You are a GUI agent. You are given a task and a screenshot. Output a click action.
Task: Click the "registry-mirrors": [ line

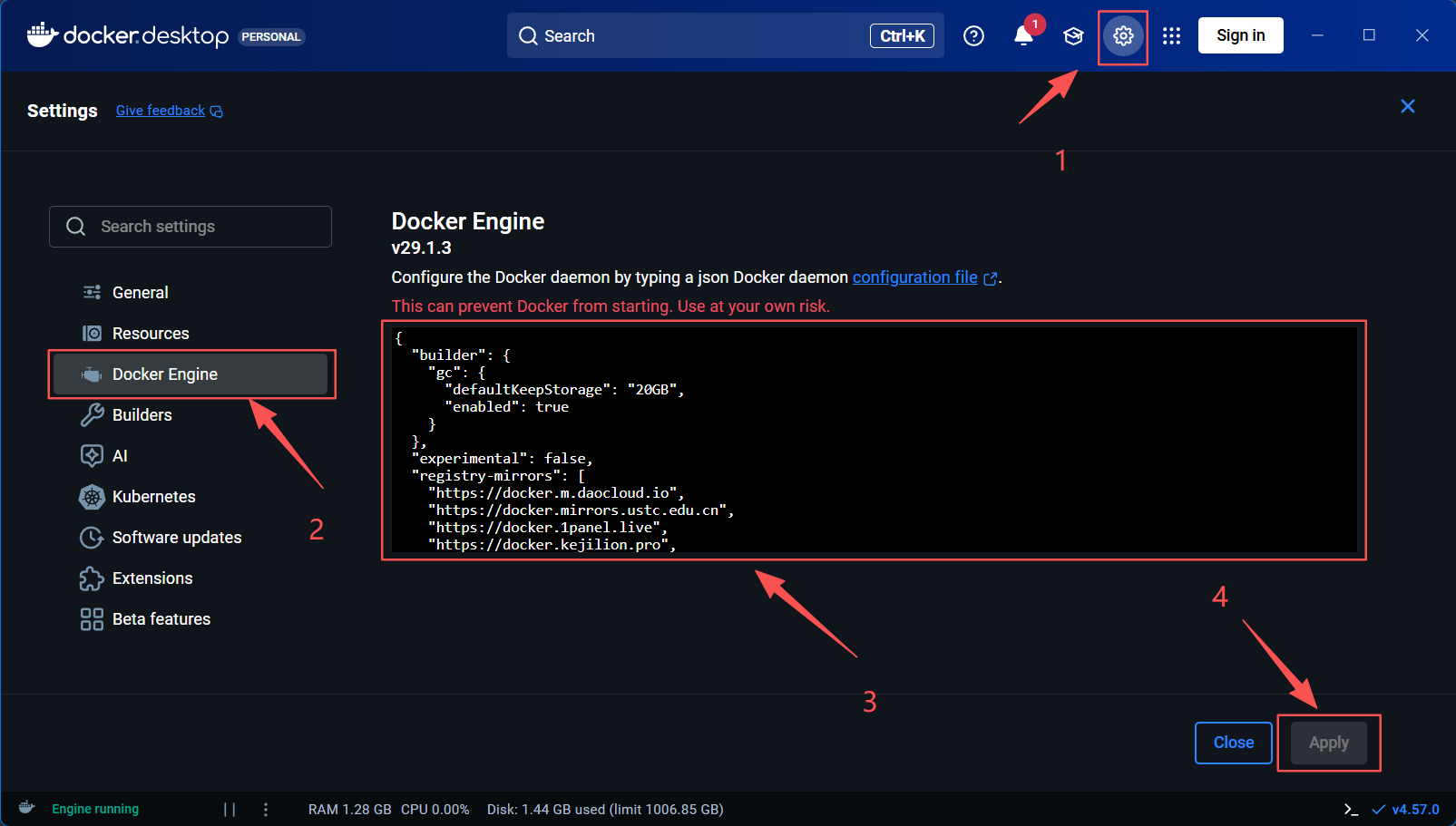498,476
